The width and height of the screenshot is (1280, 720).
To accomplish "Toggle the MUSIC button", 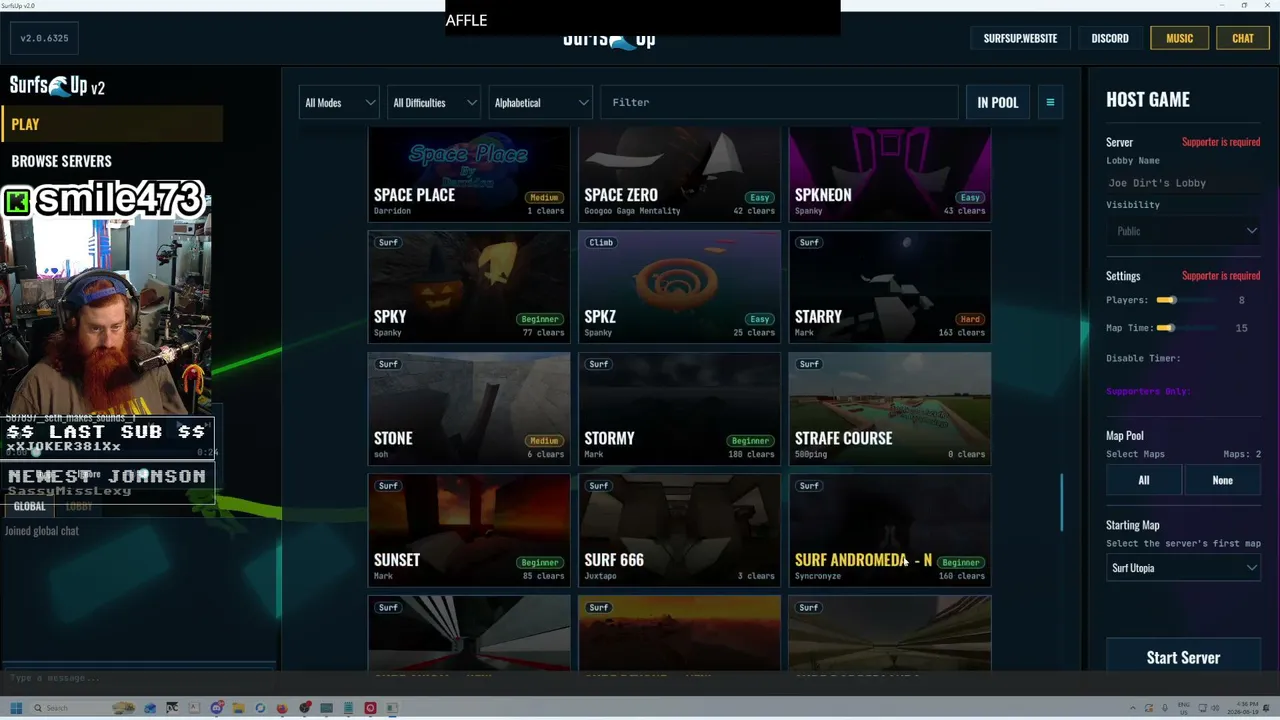I will coord(1180,38).
